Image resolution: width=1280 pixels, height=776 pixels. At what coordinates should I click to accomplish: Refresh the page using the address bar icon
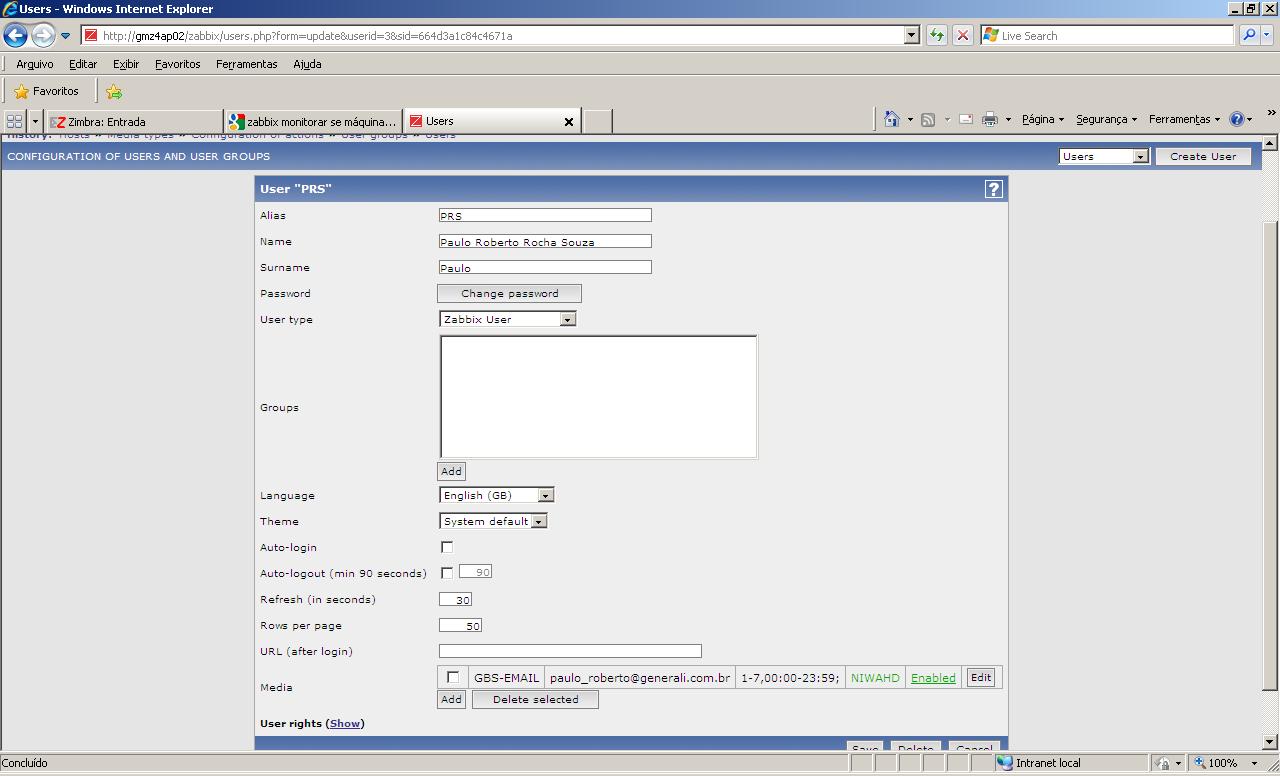(937, 35)
